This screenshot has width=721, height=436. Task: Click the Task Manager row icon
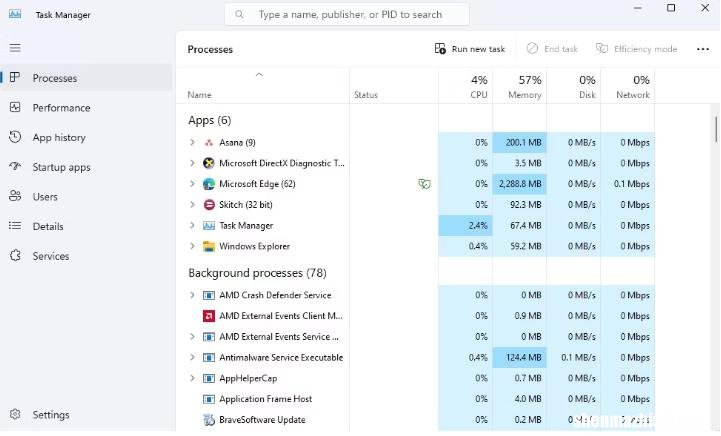209,225
